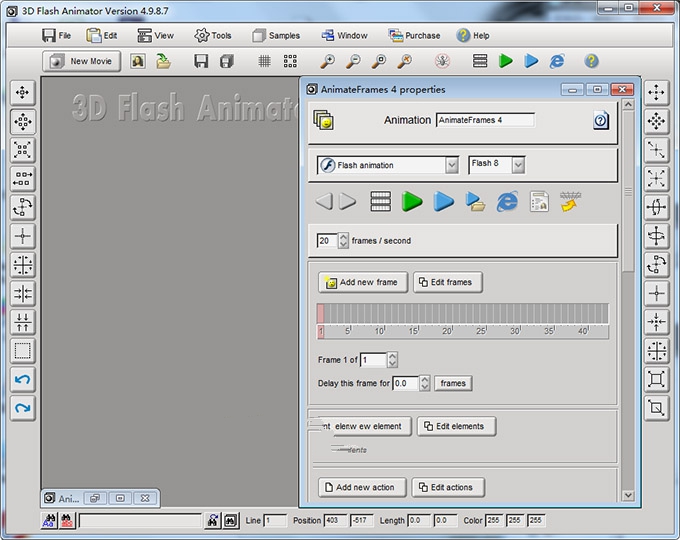Click frame 20 on the timeline ruler

coord(447,331)
